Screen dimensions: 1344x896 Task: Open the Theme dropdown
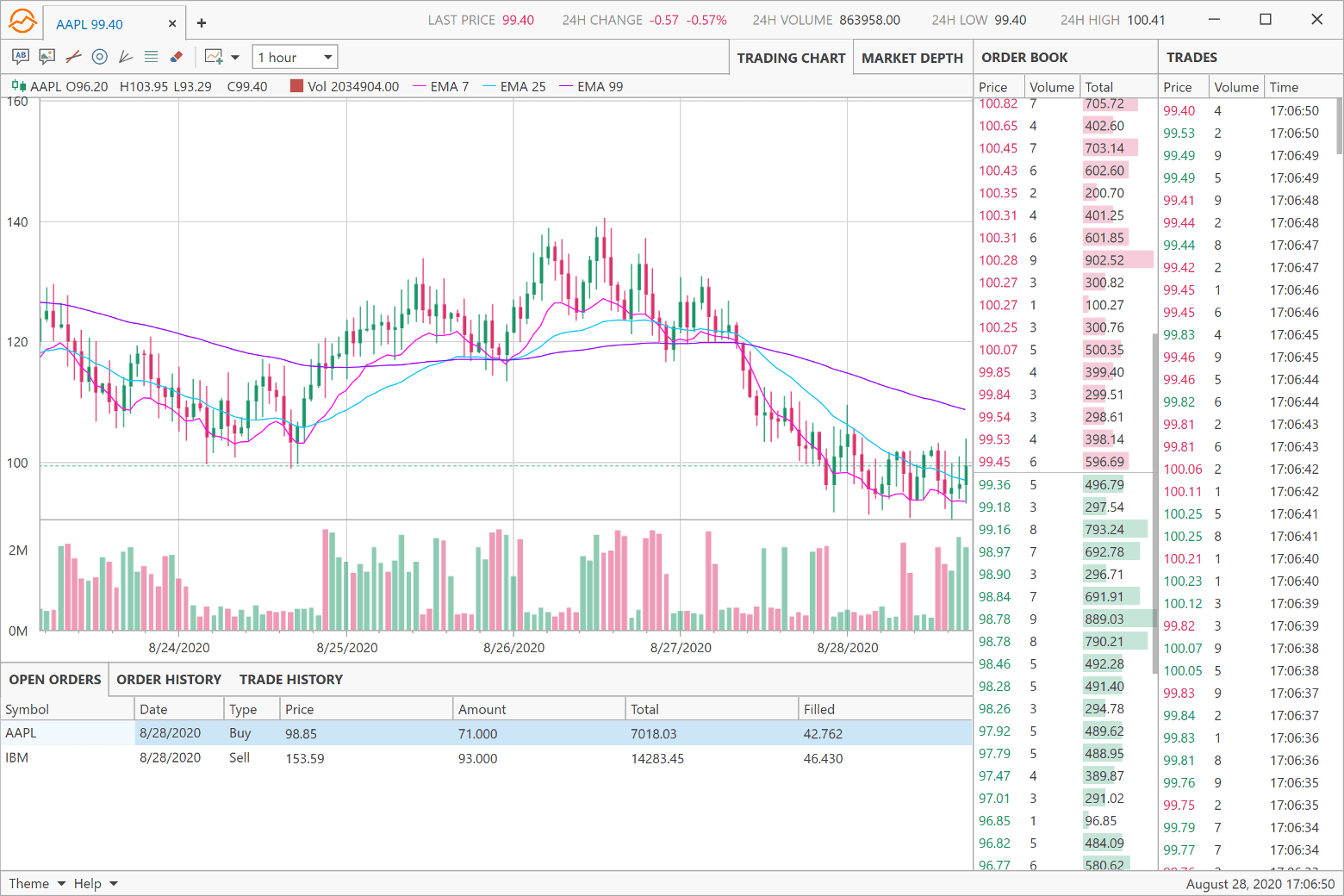tap(34, 883)
